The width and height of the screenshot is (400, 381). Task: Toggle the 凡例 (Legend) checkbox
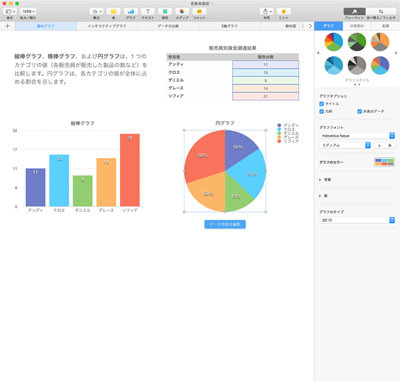[x=322, y=111]
